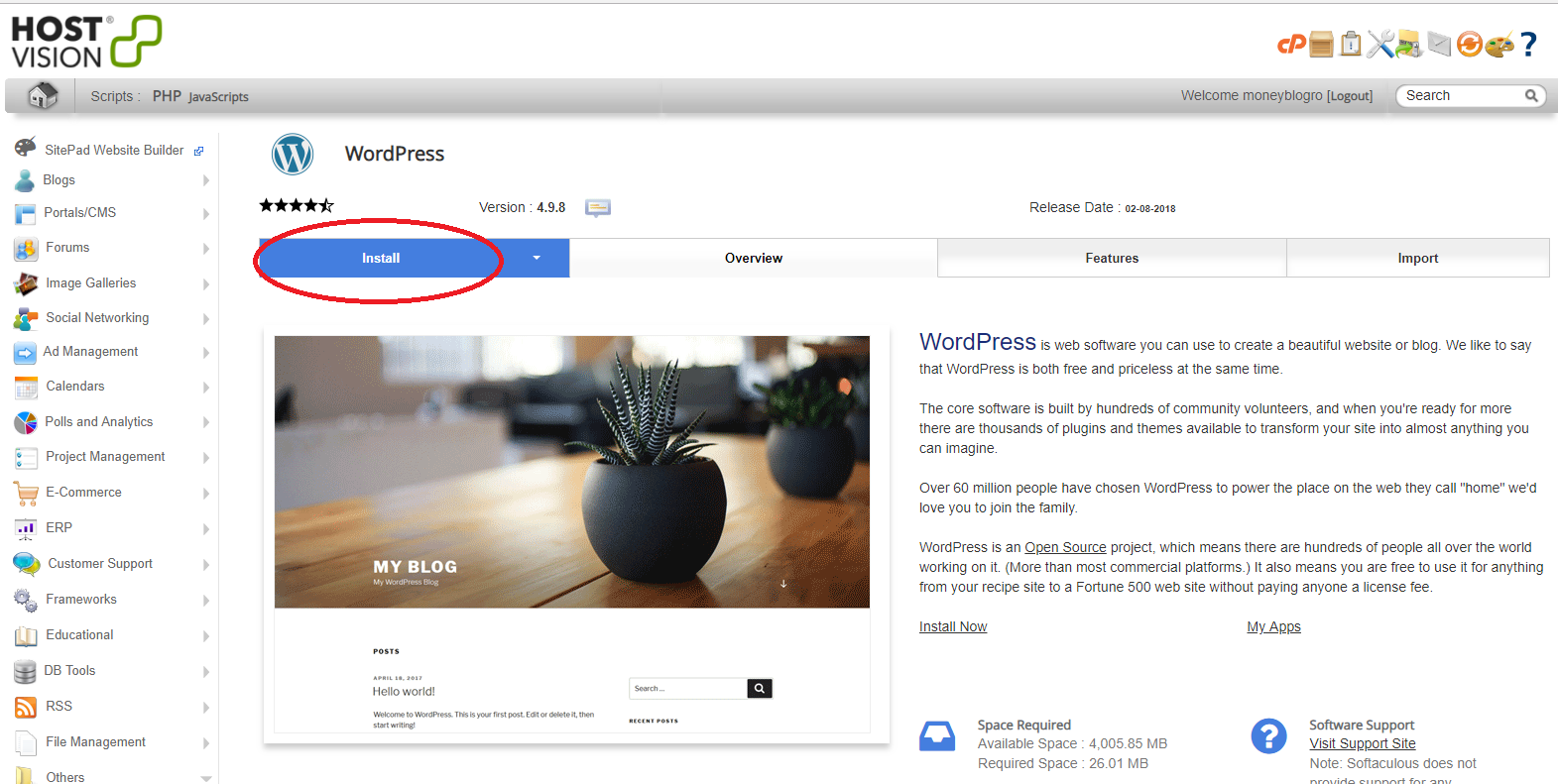This screenshot has height=784, width=1558.
Task: Click the star rating for WordPress
Action: click(x=297, y=206)
